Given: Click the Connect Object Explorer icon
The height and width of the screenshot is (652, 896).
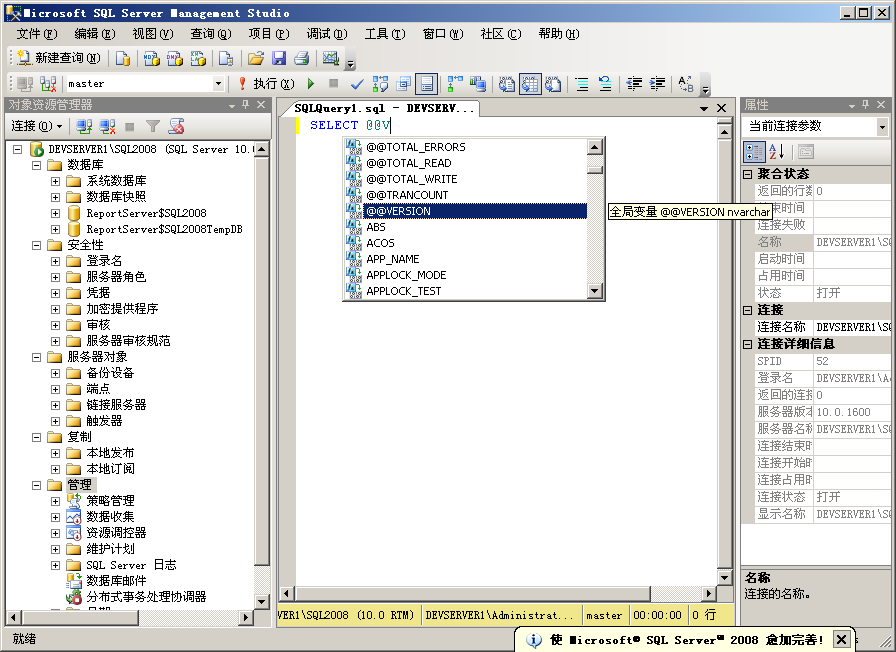Looking at the screenshot, I should coord(84,126).
